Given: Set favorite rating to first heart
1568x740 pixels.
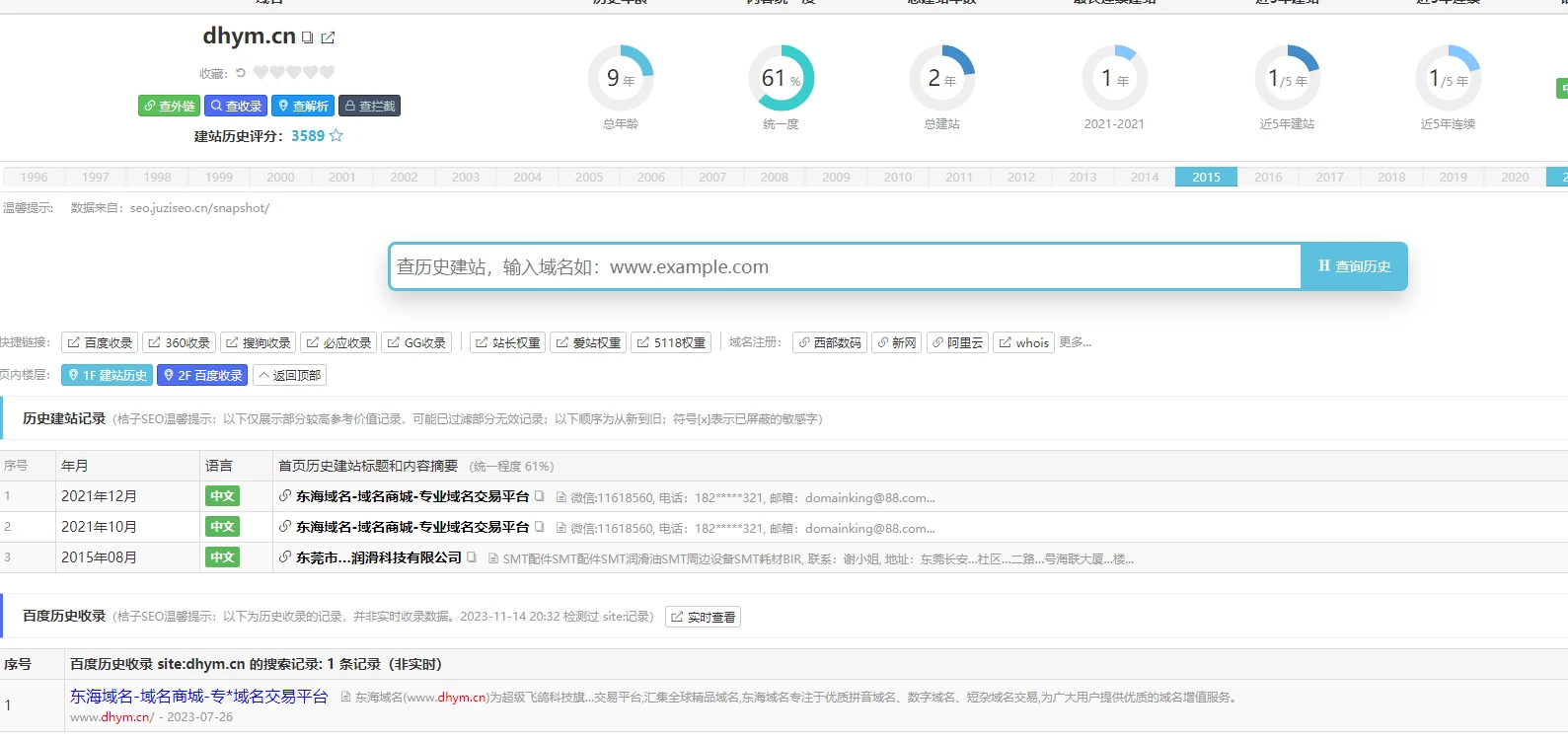Looking at the screenshot, I should (261, 72).
